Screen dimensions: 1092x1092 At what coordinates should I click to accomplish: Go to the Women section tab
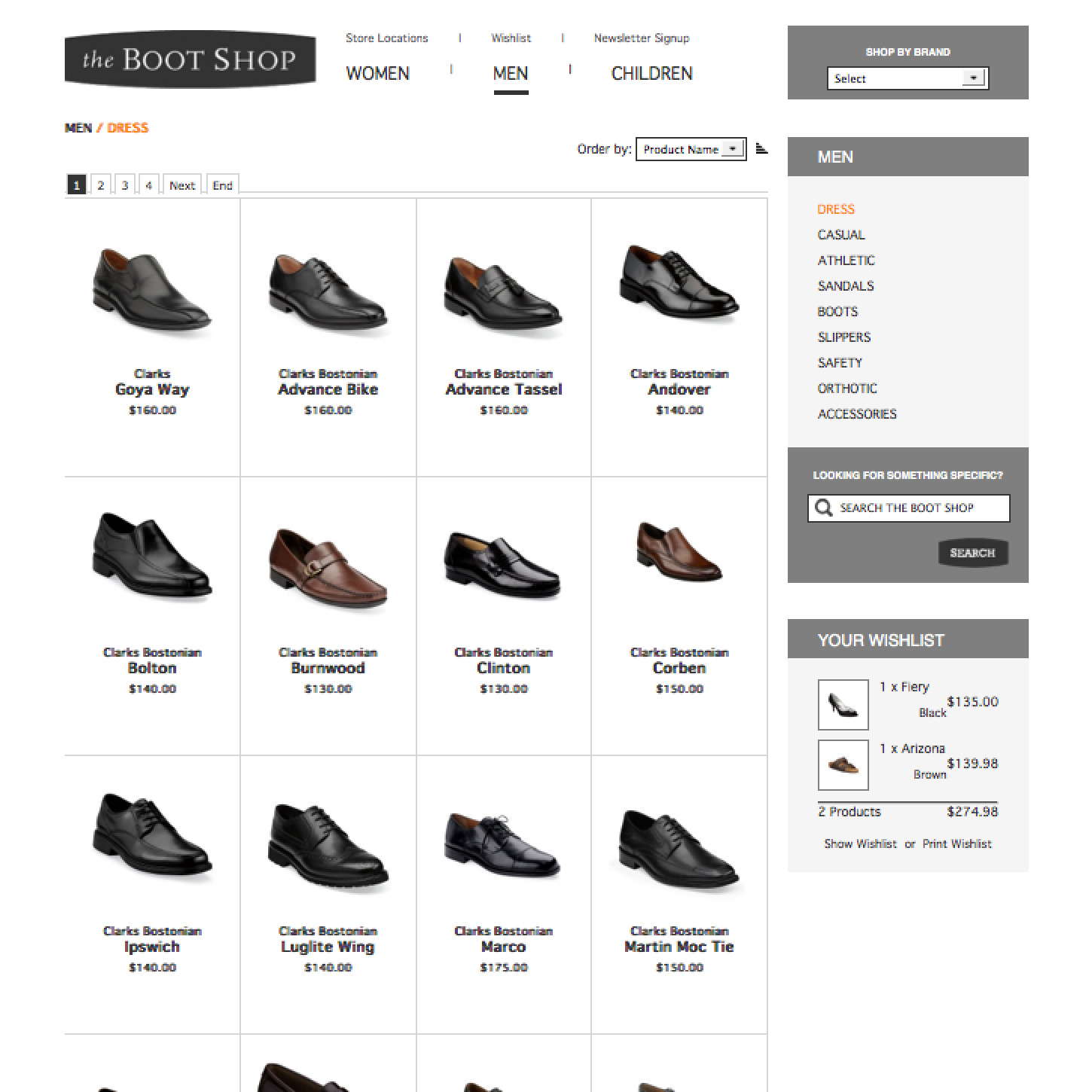(x=377, y=74)
